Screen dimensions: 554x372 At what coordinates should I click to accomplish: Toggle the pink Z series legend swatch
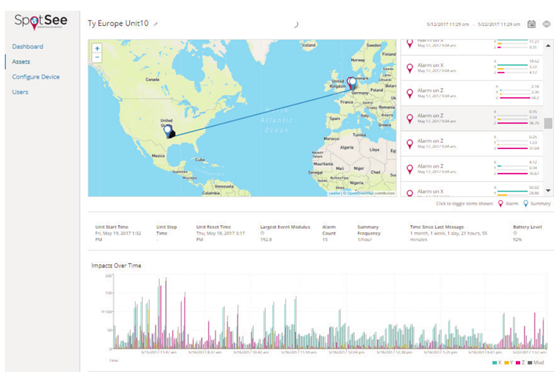tap(518, 362)
